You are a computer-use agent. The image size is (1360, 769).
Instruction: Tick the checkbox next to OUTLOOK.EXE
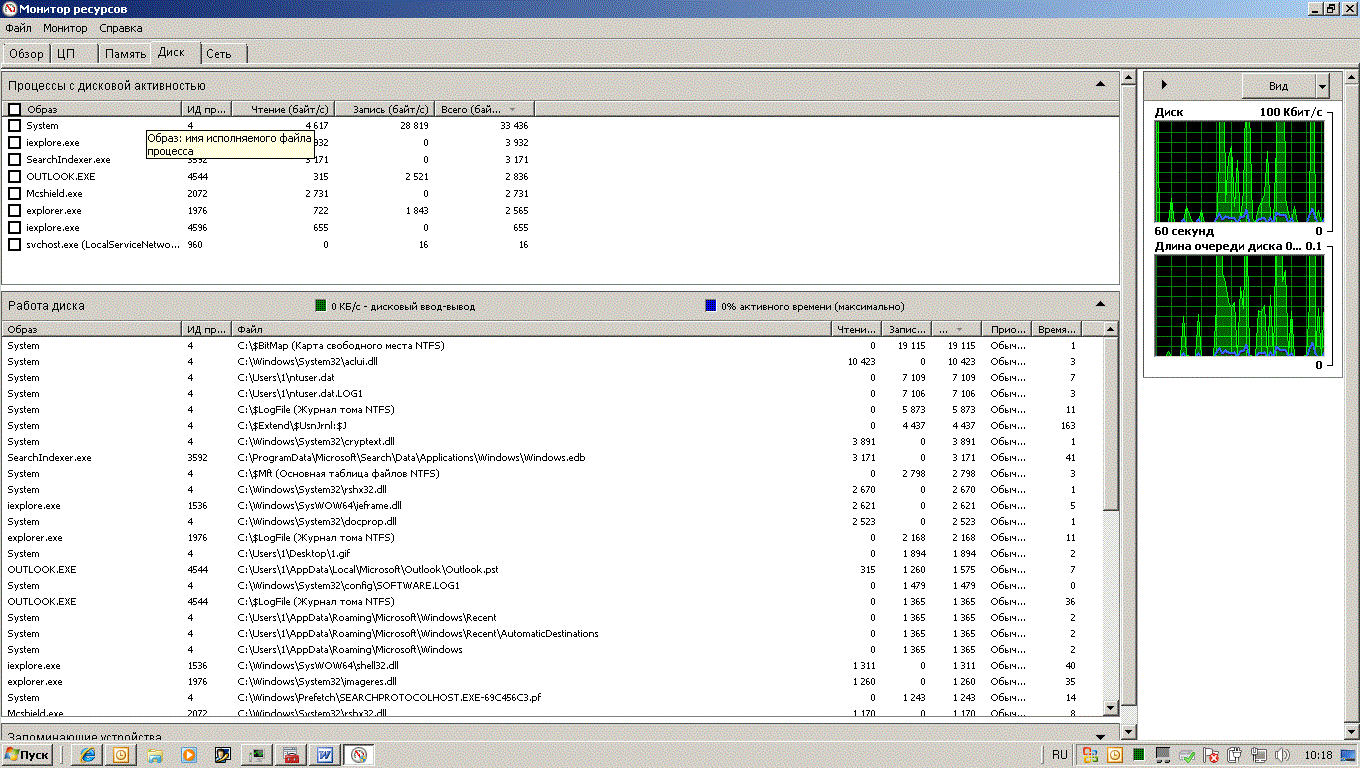[x=14, y=177]
